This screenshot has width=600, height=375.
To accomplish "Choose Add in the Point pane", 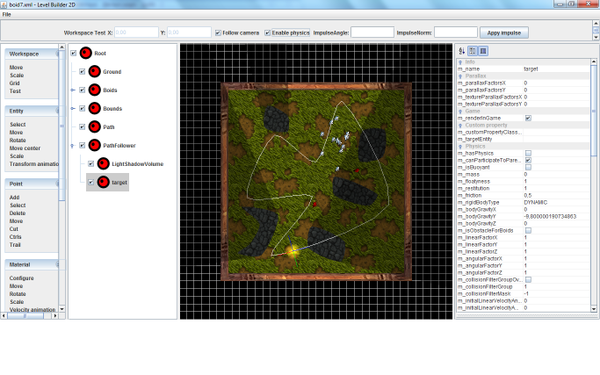I will 14,197.
